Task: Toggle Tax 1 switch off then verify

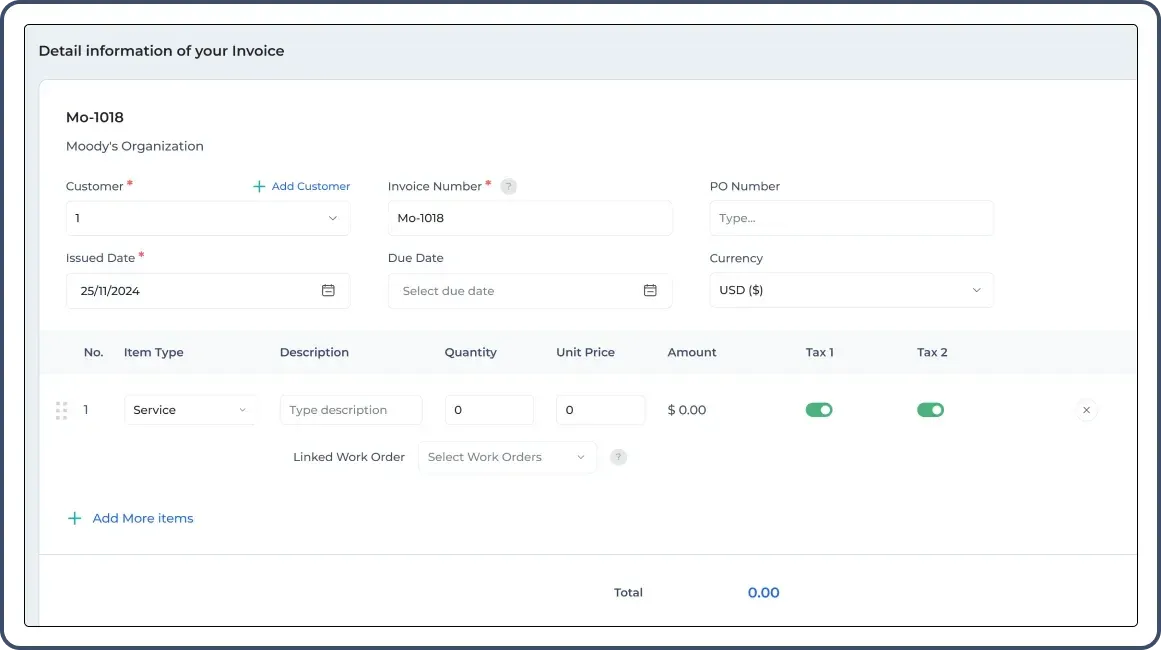Action: click(819, 409)
